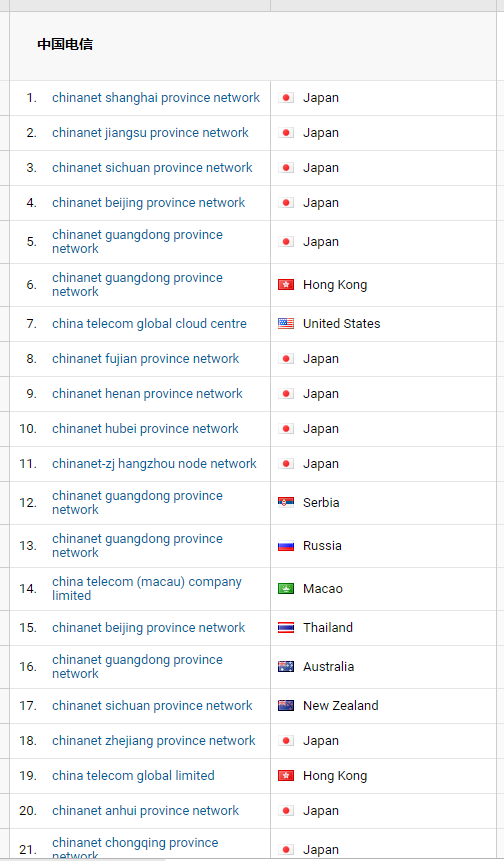This screenshot has height=861, width=504.
Task: Open chinanet fujian province network link
Action: [x=145, y=359]
